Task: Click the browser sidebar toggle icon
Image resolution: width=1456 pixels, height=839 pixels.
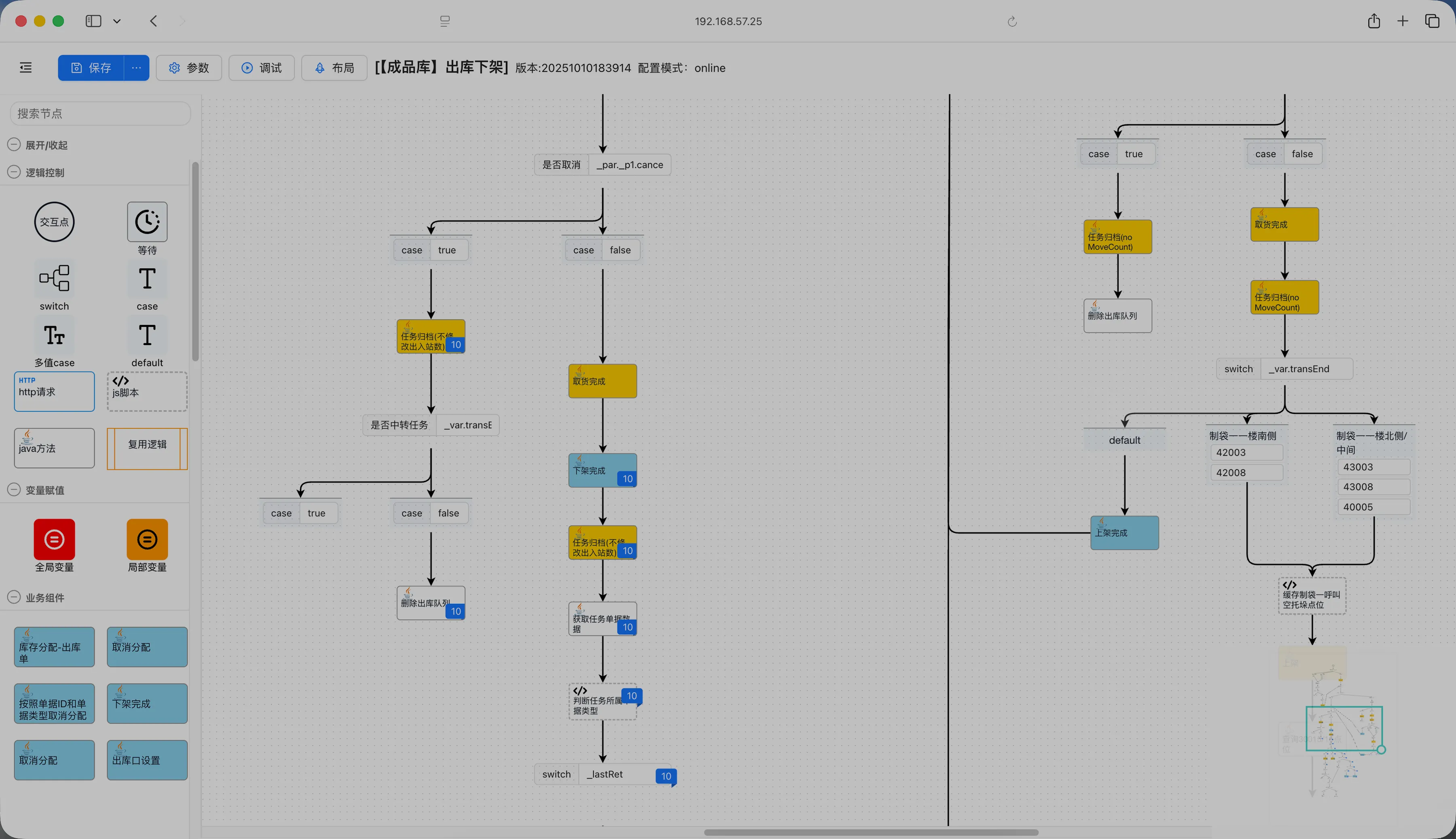Action: click(x=93, y=21)
